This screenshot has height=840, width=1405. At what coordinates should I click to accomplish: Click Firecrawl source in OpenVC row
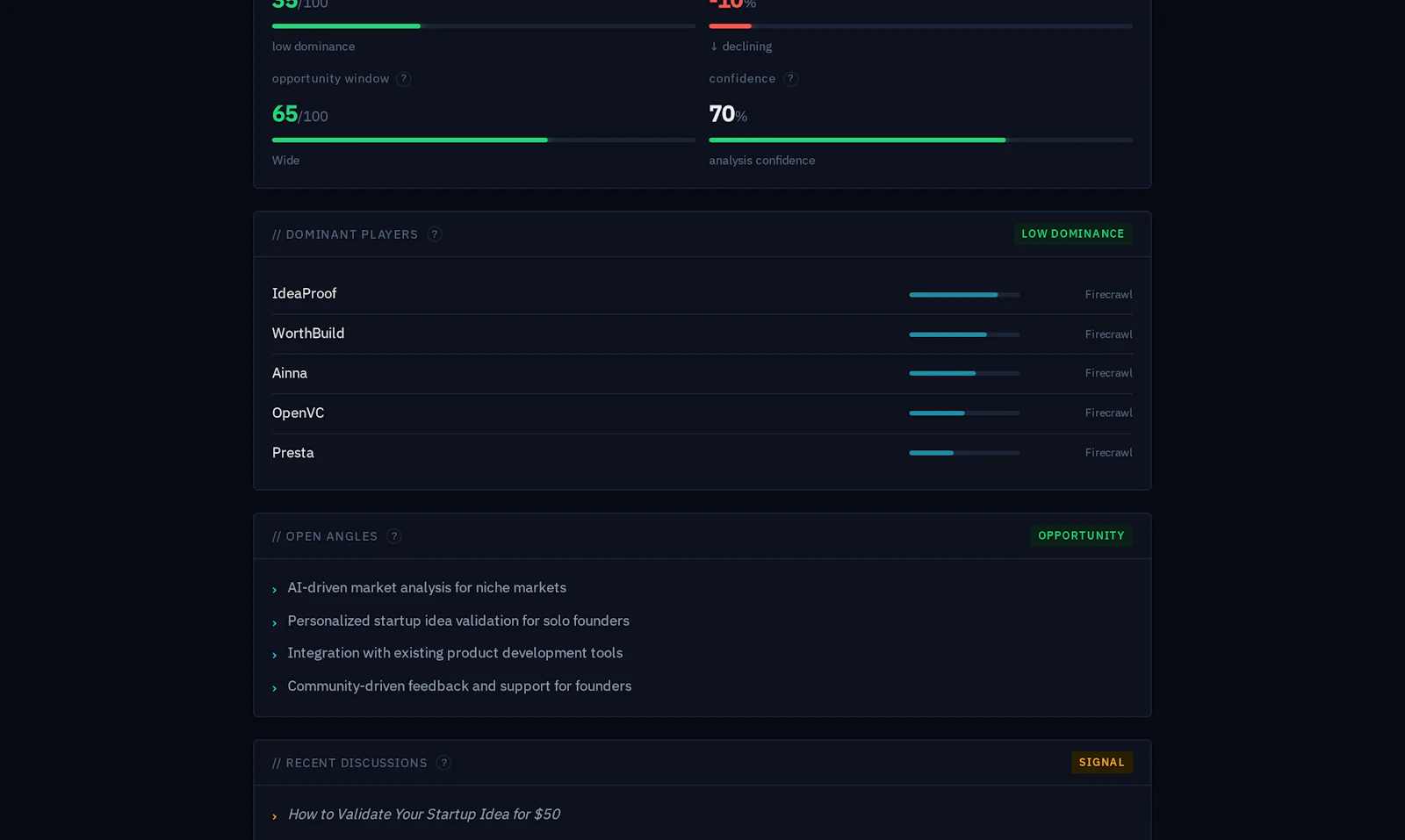[x=1108, y=413]
